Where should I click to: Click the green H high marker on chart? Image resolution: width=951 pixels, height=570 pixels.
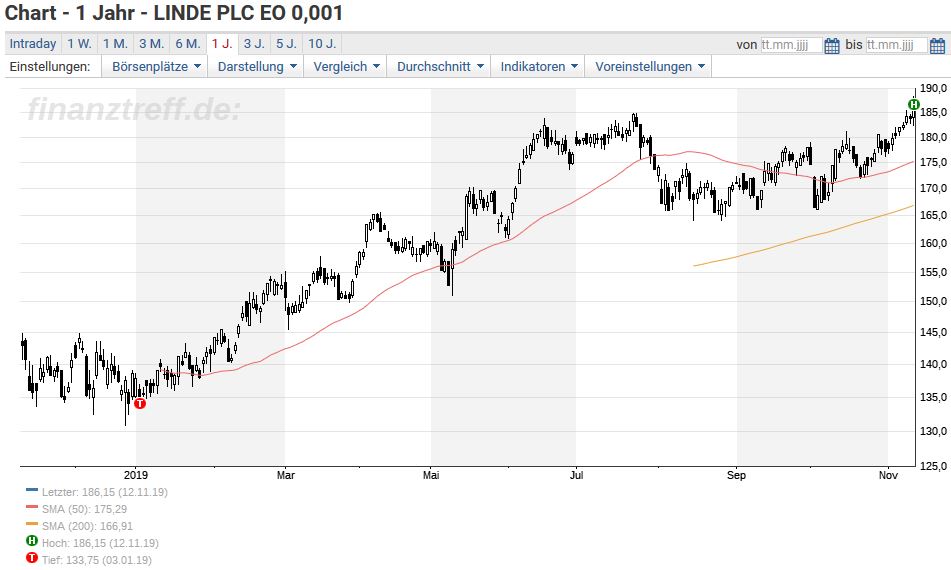[x=914, y=104]
